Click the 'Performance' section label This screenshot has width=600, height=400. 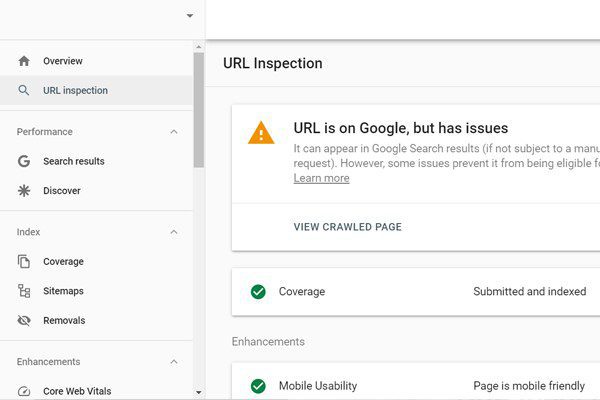[44, 132]
